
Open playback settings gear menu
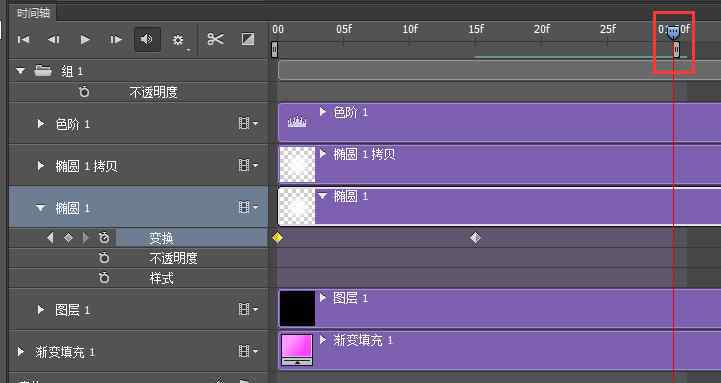[178, 40]
